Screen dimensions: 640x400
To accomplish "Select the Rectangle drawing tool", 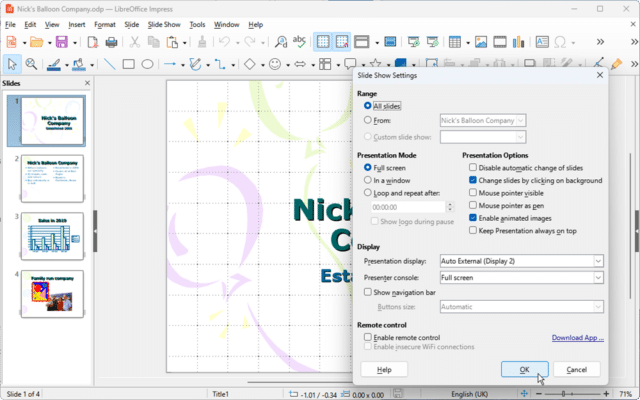I will tap(129, 64).
